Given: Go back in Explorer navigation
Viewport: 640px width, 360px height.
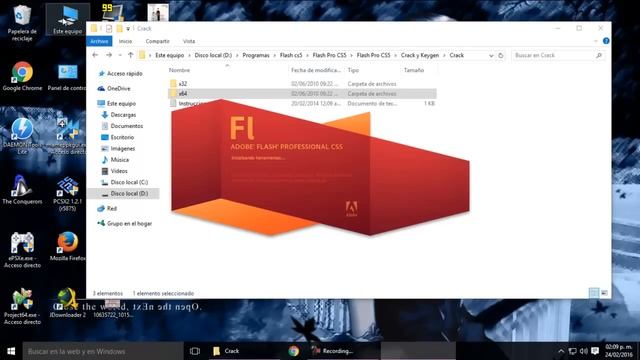Looking at the screenshot, I should pyautogui.click(x=95, y=55).
